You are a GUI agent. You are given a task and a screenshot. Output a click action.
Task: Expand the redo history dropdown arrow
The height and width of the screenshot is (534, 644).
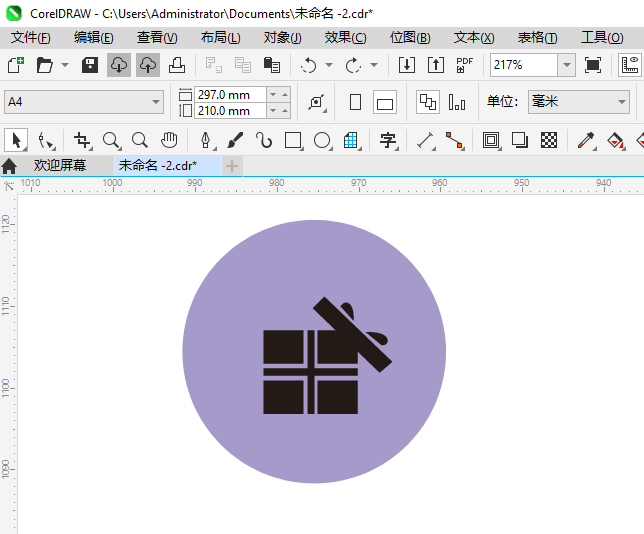point(374,65)
